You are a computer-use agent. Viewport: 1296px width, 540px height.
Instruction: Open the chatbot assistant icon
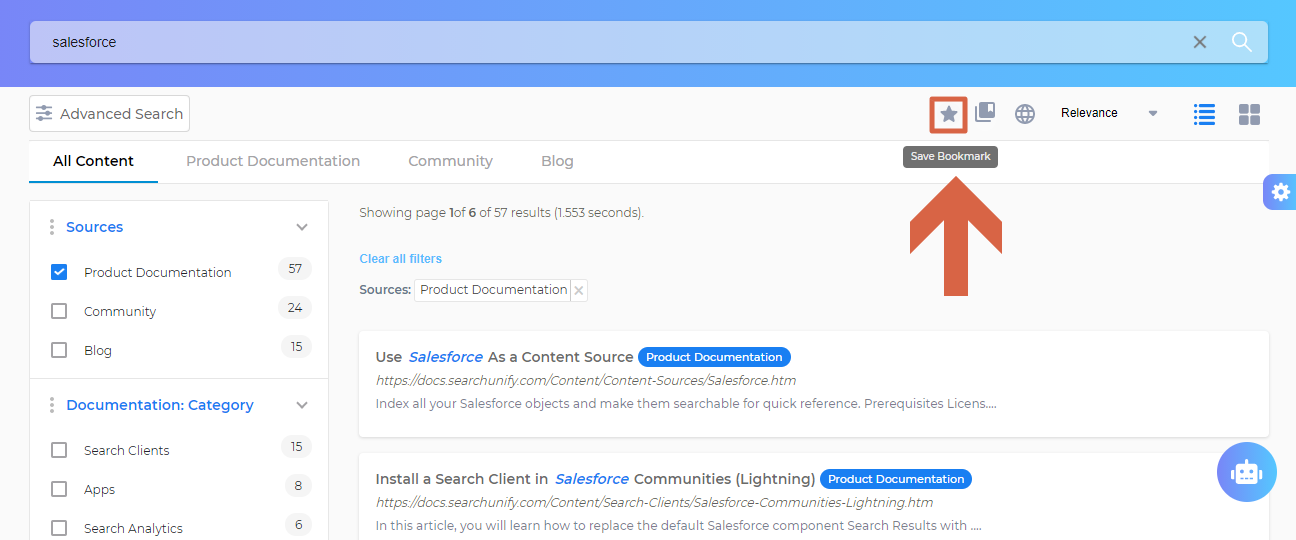(x=1246, y=472)
